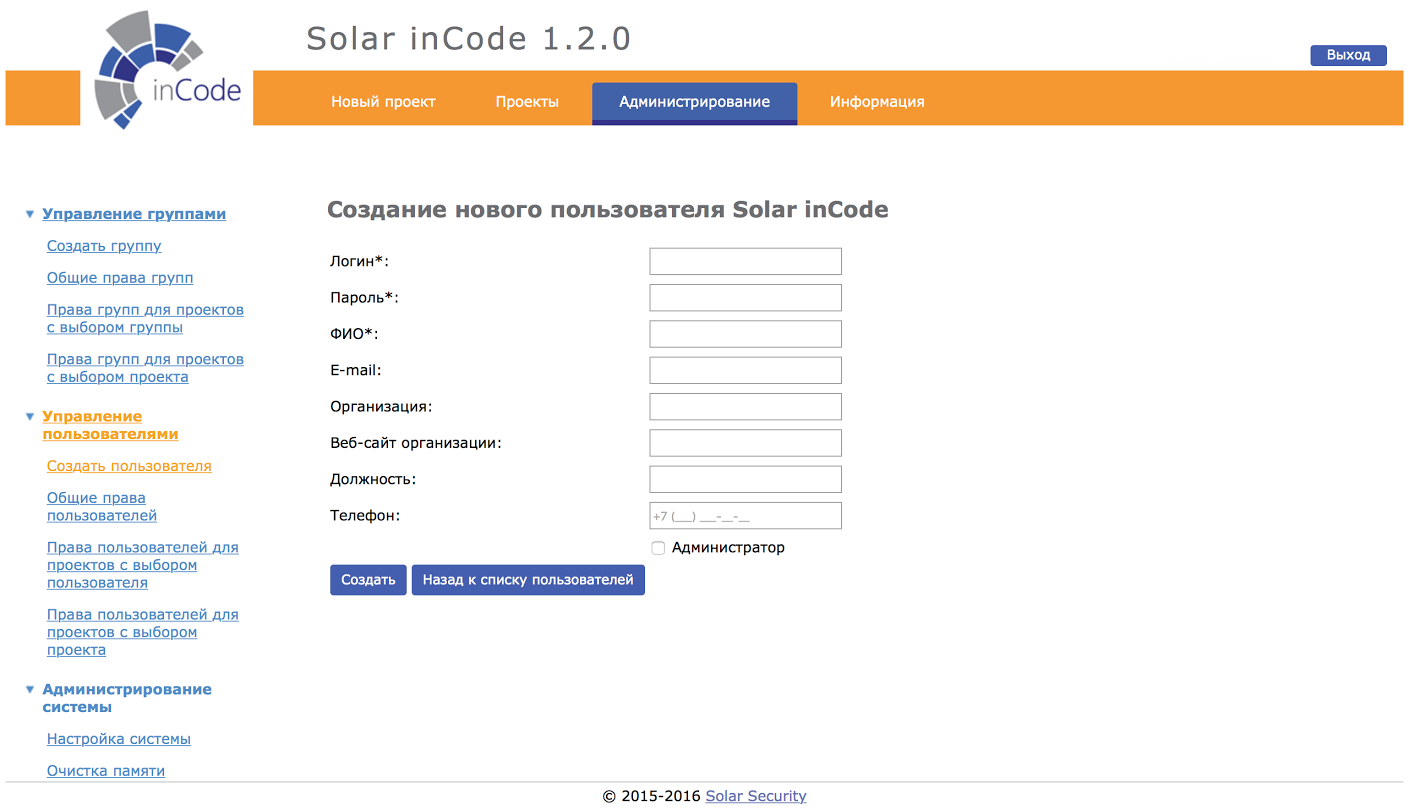
Task: Click the Телефон phone number field
Action: 745,516
